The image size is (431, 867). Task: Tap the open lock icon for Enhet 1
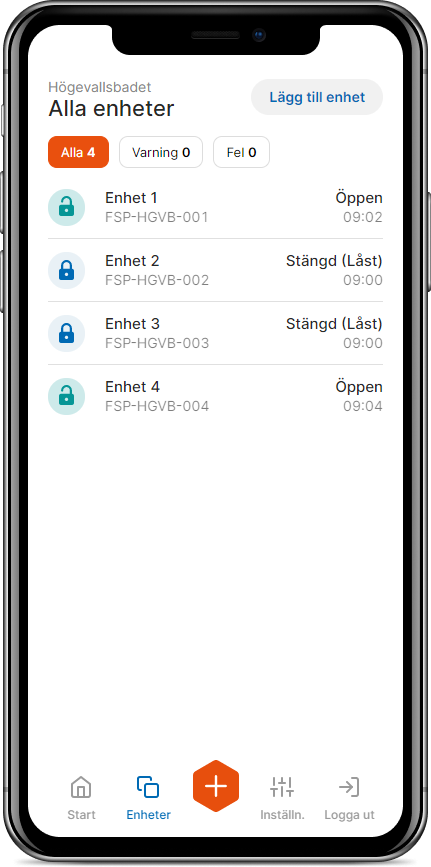click(x=66, y=207)
